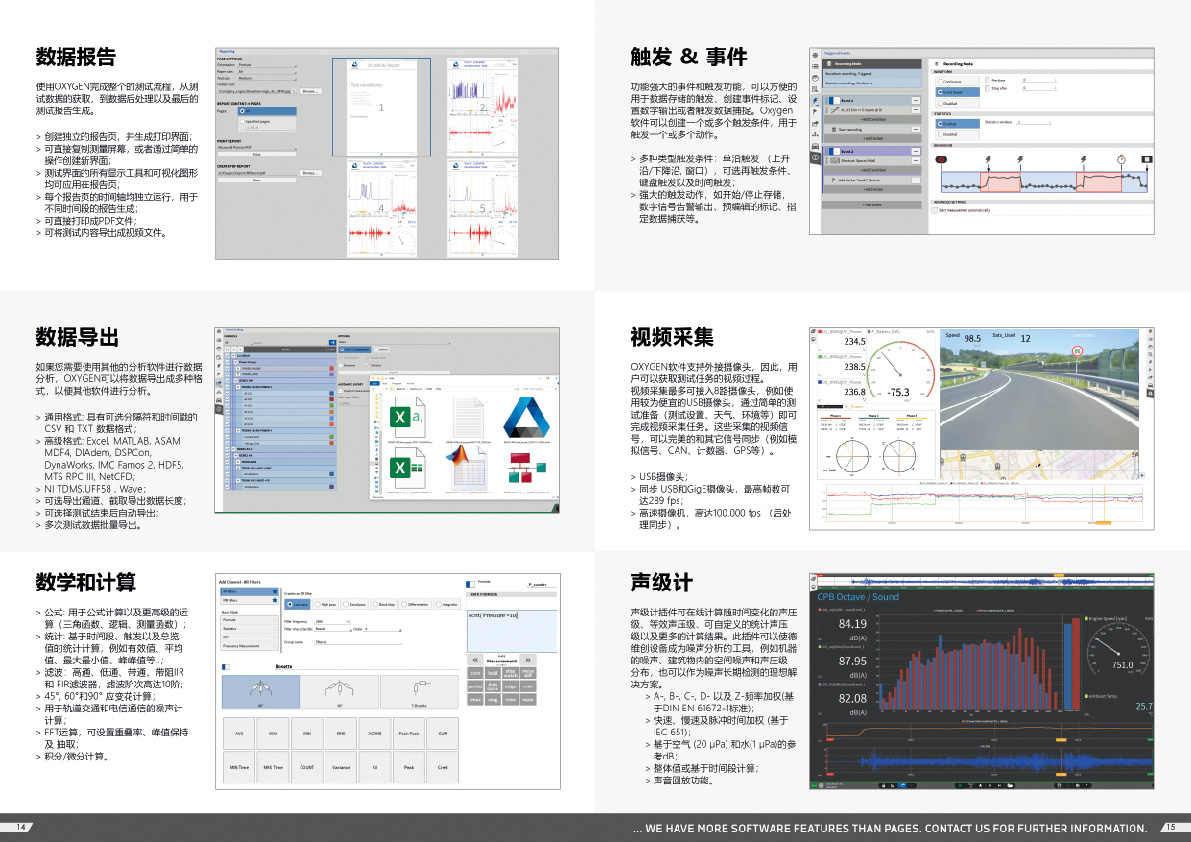1191x842 pixels.
Task: Toggle Event 2 enable switch
Action: click(834, 151)
